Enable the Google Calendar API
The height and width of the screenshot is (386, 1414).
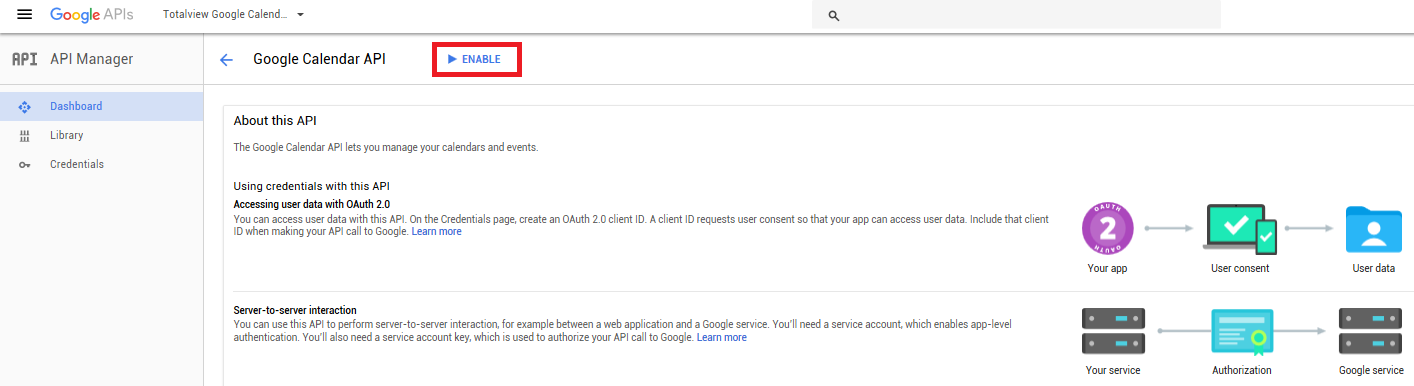pos(474,60)
